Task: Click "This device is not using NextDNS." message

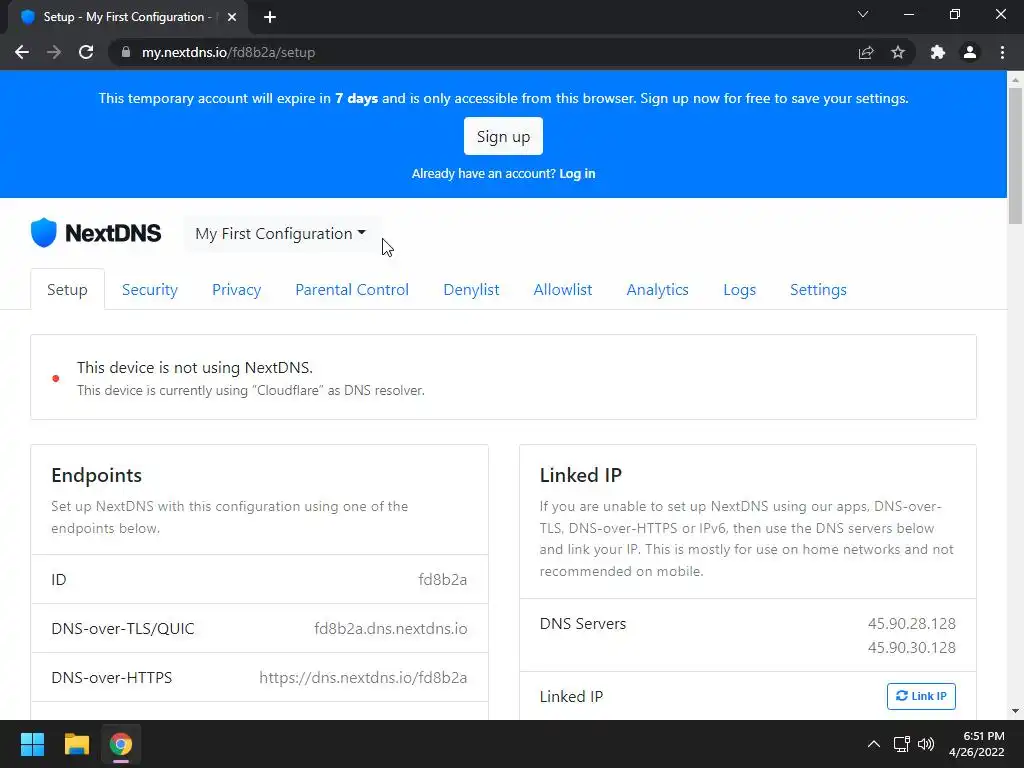Action: (195, 368)
